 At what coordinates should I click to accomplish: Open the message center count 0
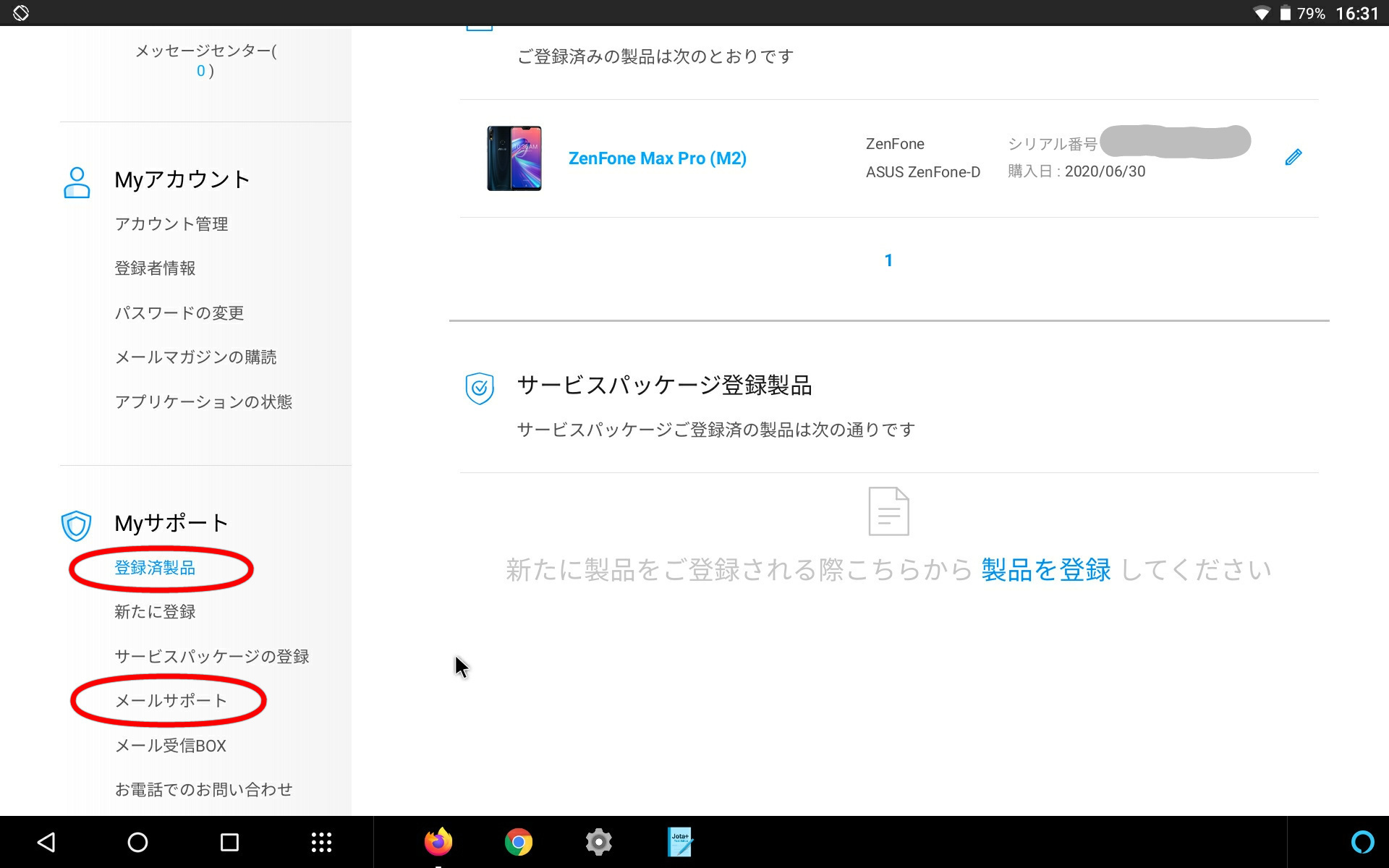[201, 71]
